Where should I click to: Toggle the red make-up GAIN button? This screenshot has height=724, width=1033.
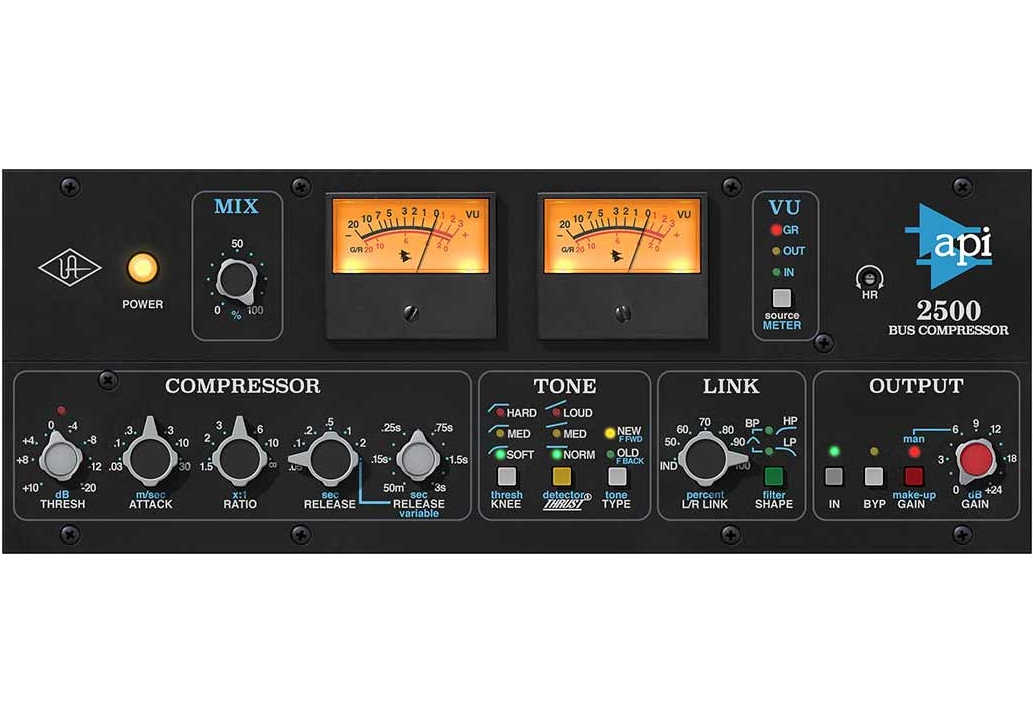[914, 476]
